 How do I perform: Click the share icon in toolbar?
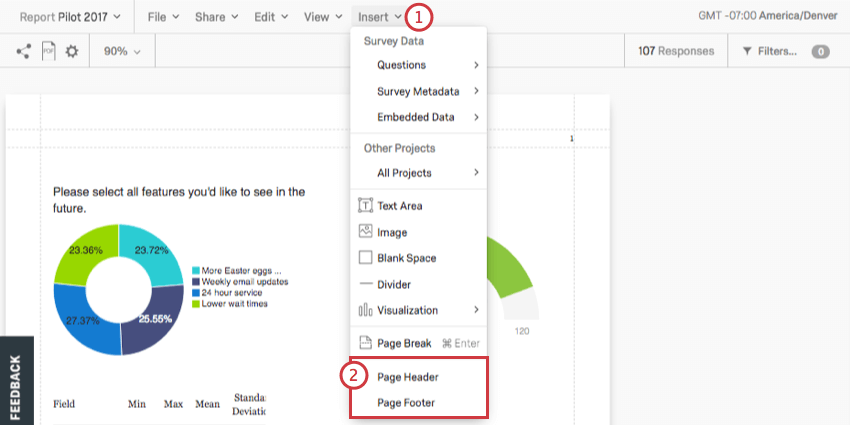pyautogui.click(x=23, y=51)
